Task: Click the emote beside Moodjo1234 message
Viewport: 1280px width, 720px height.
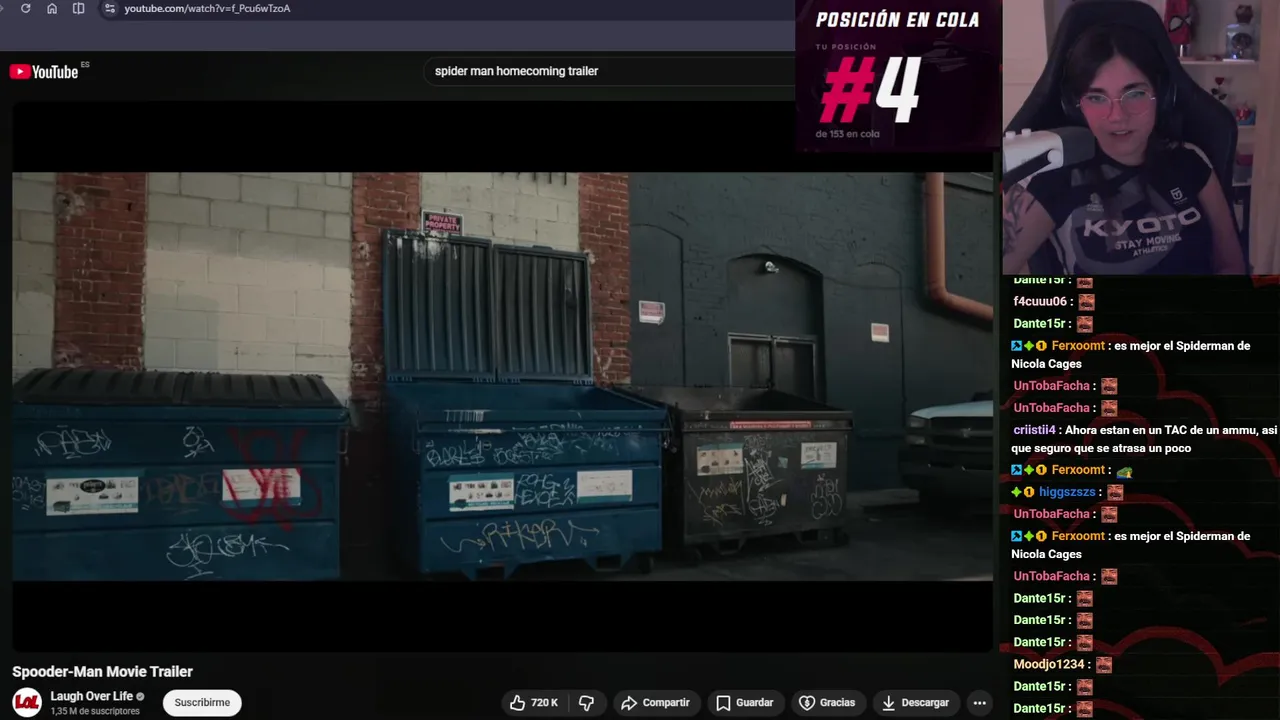Action: [x=1104, y=664]
